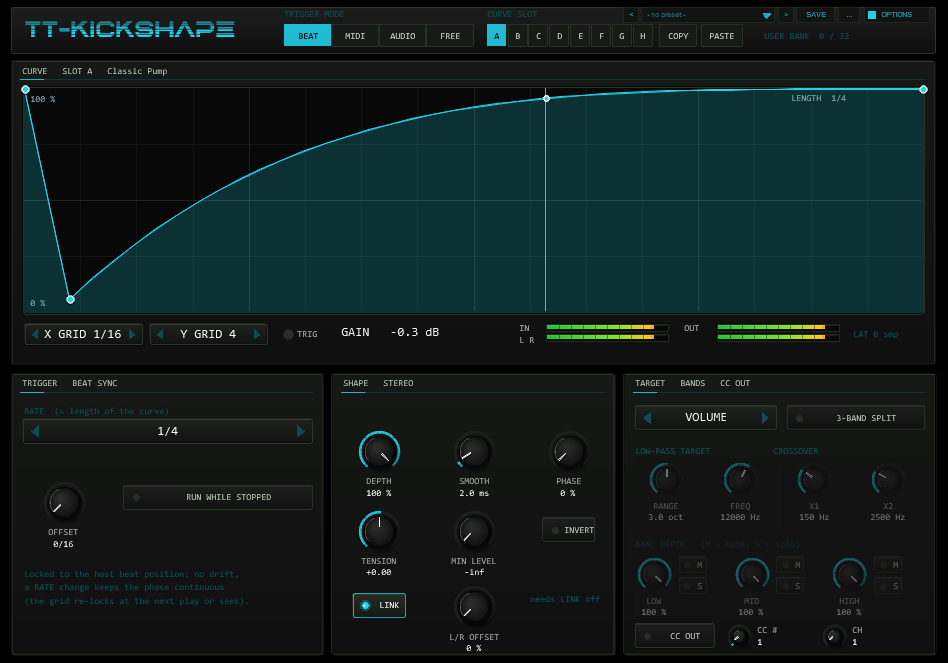Select curve slot D
Image resolution: width=948 pixels, height=663 pixels.
point(559,36)
